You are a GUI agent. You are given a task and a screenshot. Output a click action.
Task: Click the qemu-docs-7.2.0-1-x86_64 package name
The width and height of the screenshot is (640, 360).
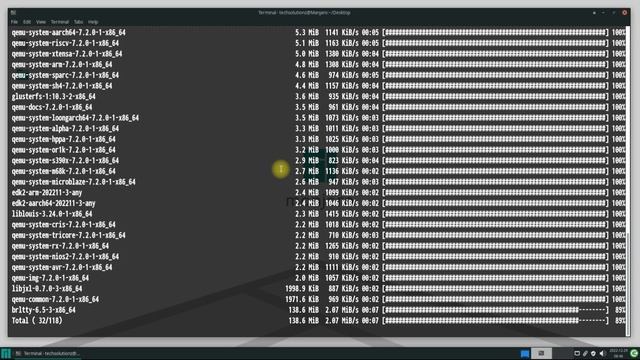pos(52,107)
